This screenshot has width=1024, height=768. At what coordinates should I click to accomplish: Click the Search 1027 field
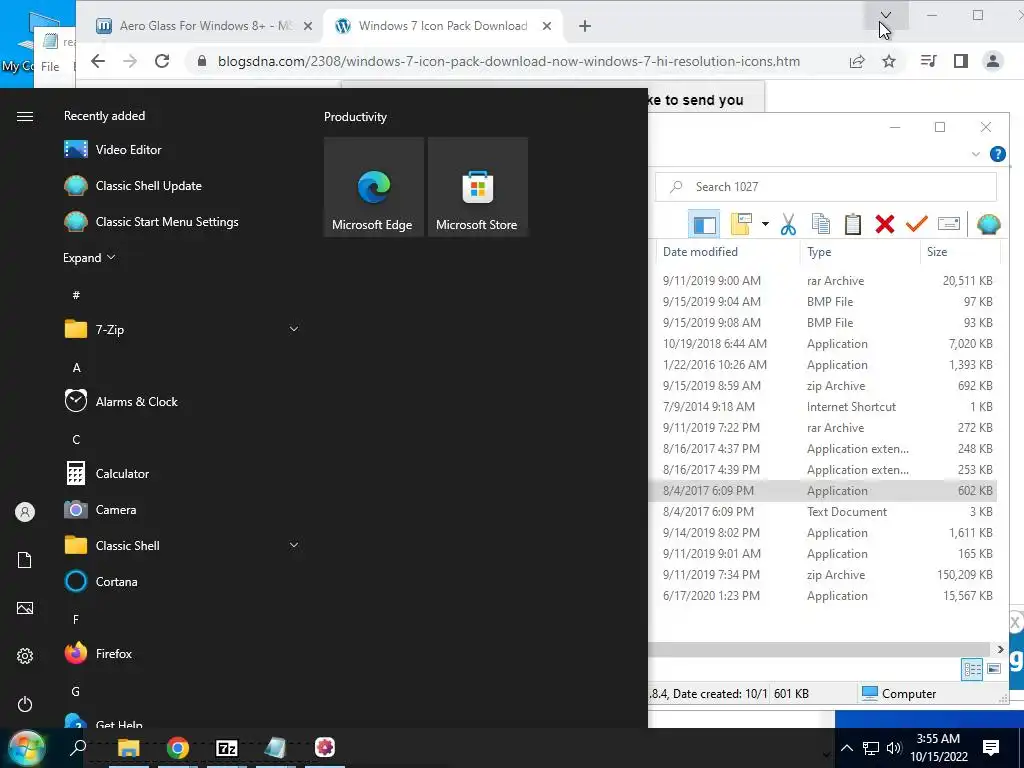click(x=826, y=187)
